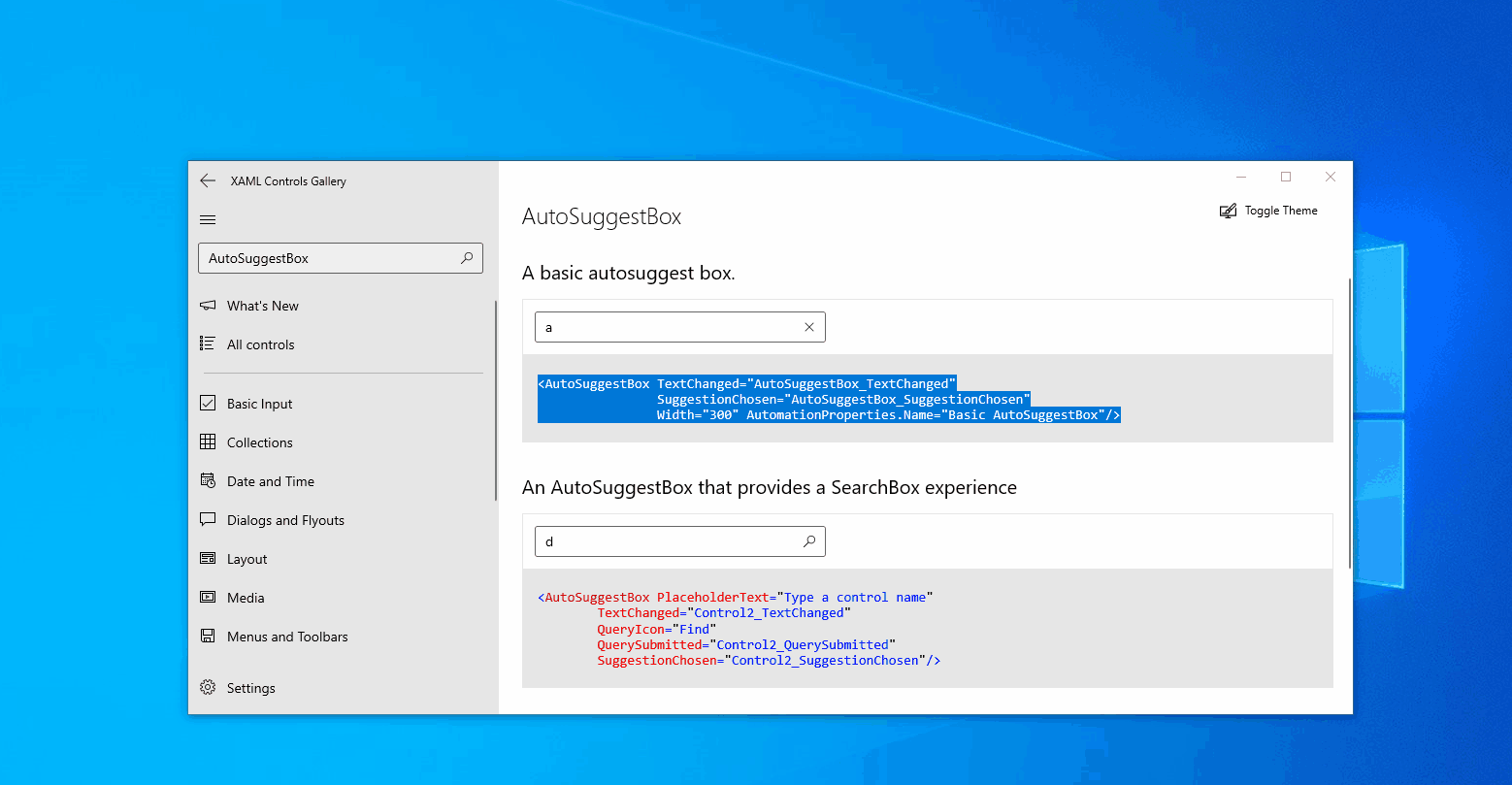Click the sidebar navigation scrollbar
Screen dimensions: 1512x785
[x=496, y=401]
